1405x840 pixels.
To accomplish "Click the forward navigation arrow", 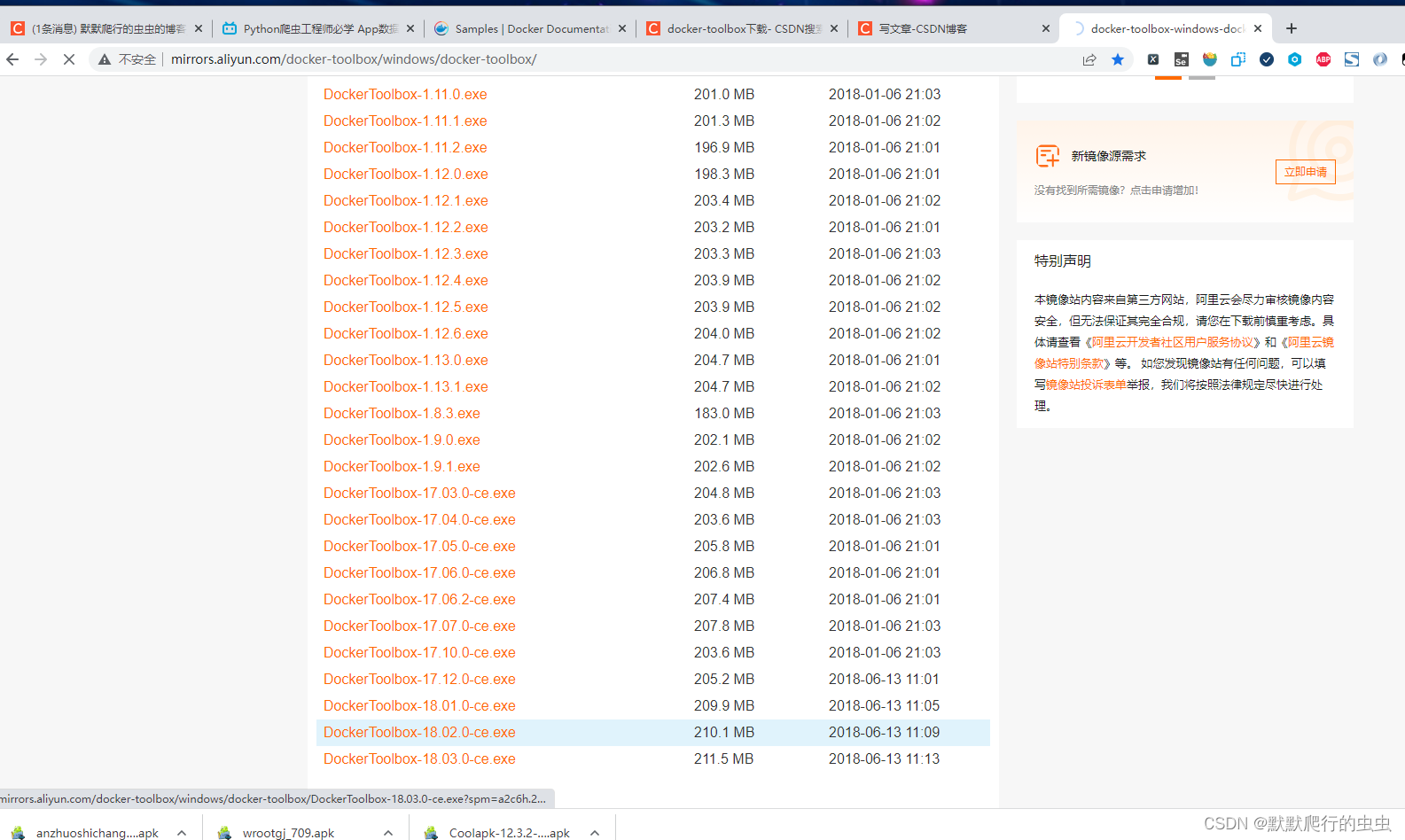I will [x=41, y=59].
